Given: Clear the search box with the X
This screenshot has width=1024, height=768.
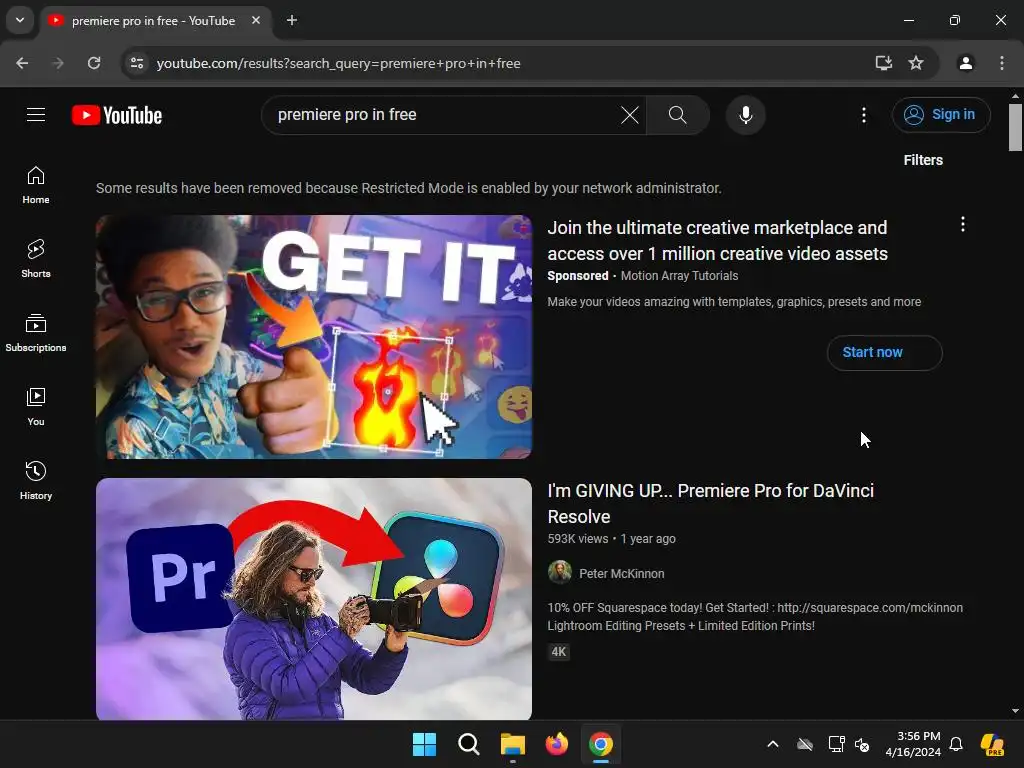Looking at the screenshot, I should click(x=630, y=115).
